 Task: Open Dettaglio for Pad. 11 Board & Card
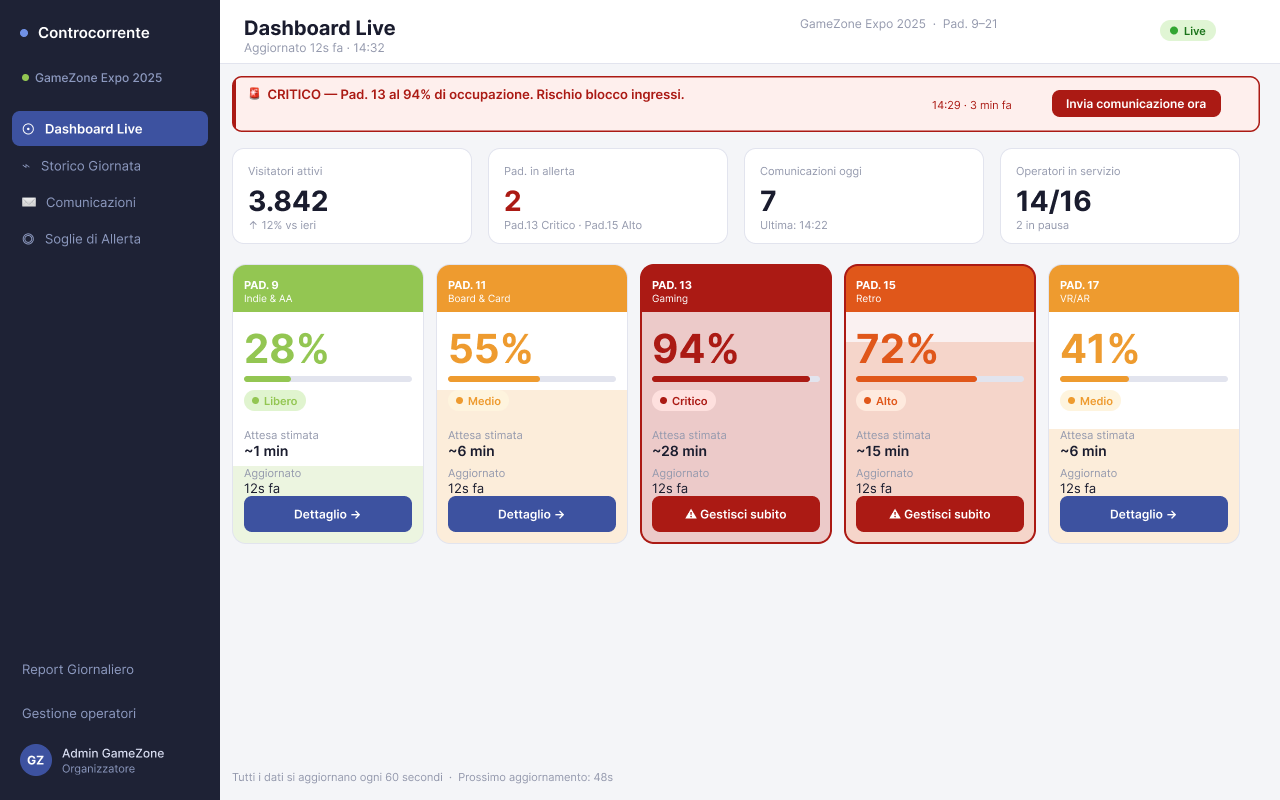pos(532,514)
